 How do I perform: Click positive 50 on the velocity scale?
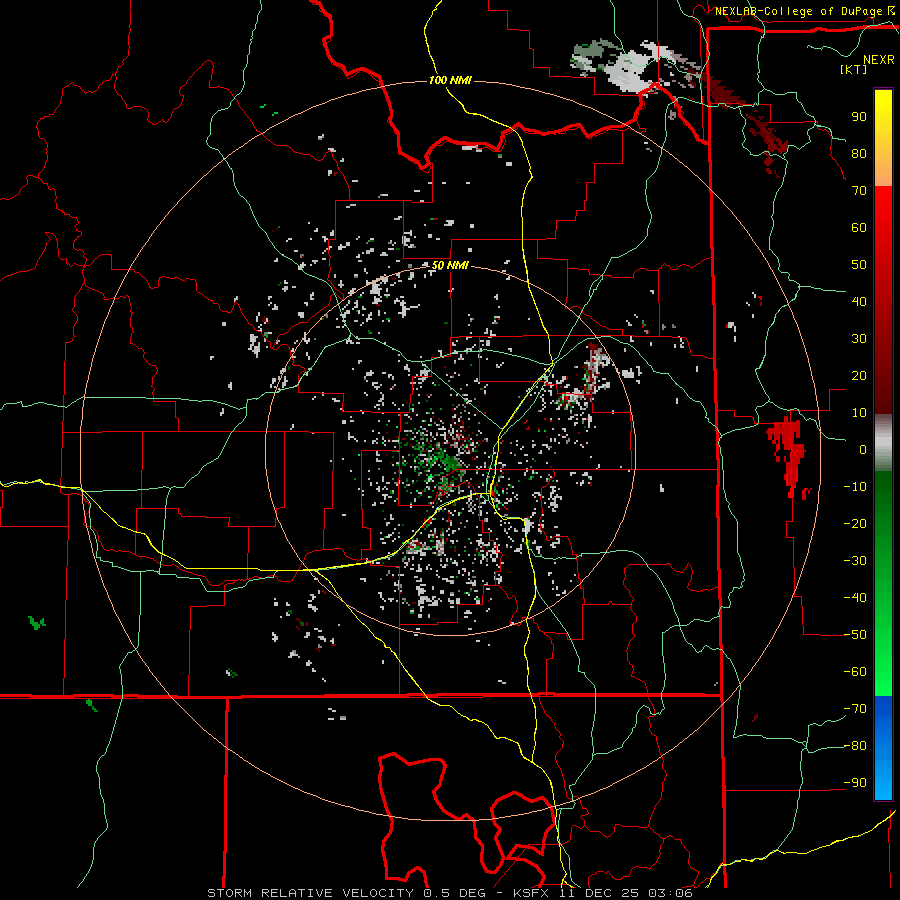859,265
